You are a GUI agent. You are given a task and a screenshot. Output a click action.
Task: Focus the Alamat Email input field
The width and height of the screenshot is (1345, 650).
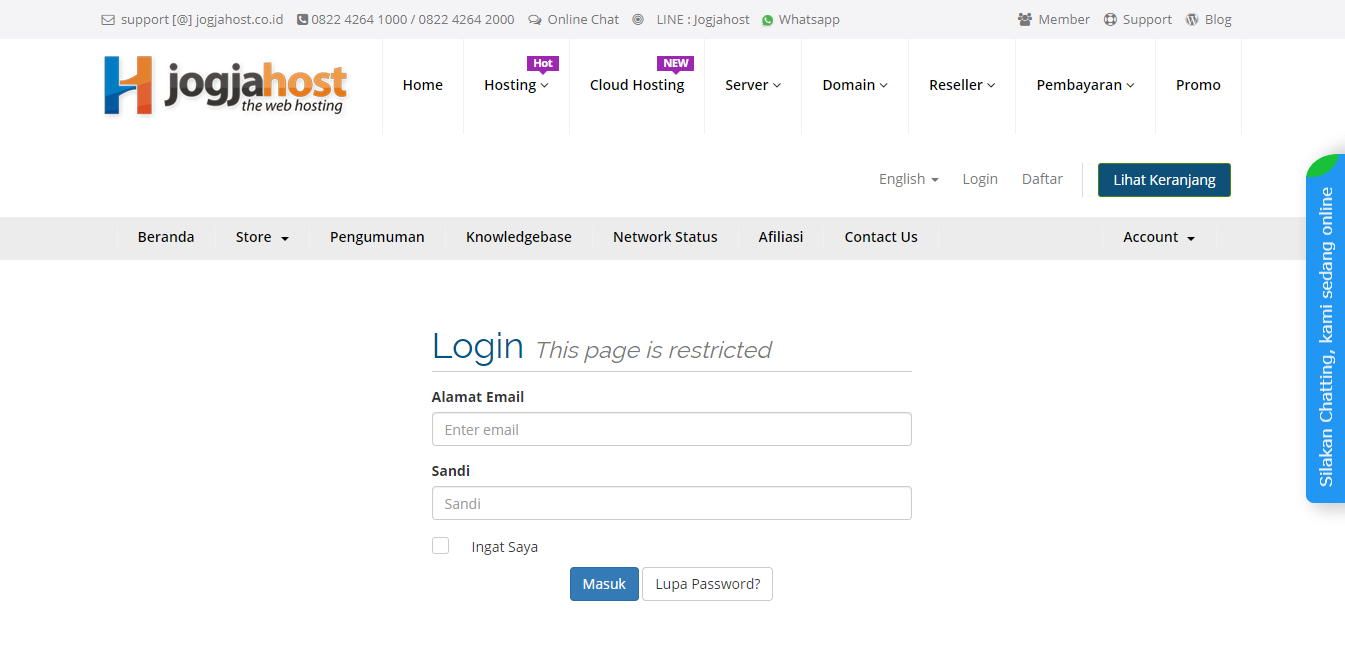(671, 430)
